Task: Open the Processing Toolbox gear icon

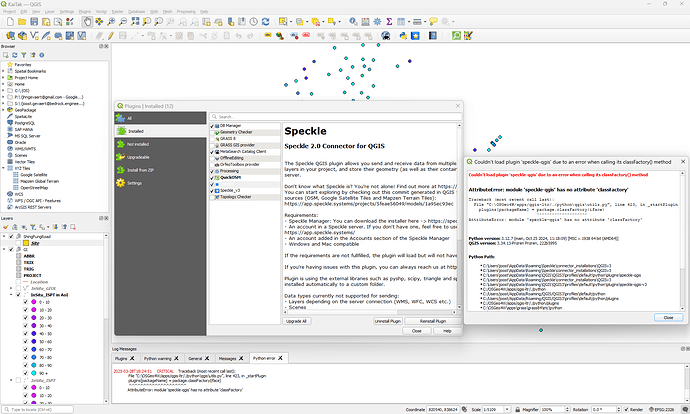Action: pyautogui.click(x=377, y=22)
